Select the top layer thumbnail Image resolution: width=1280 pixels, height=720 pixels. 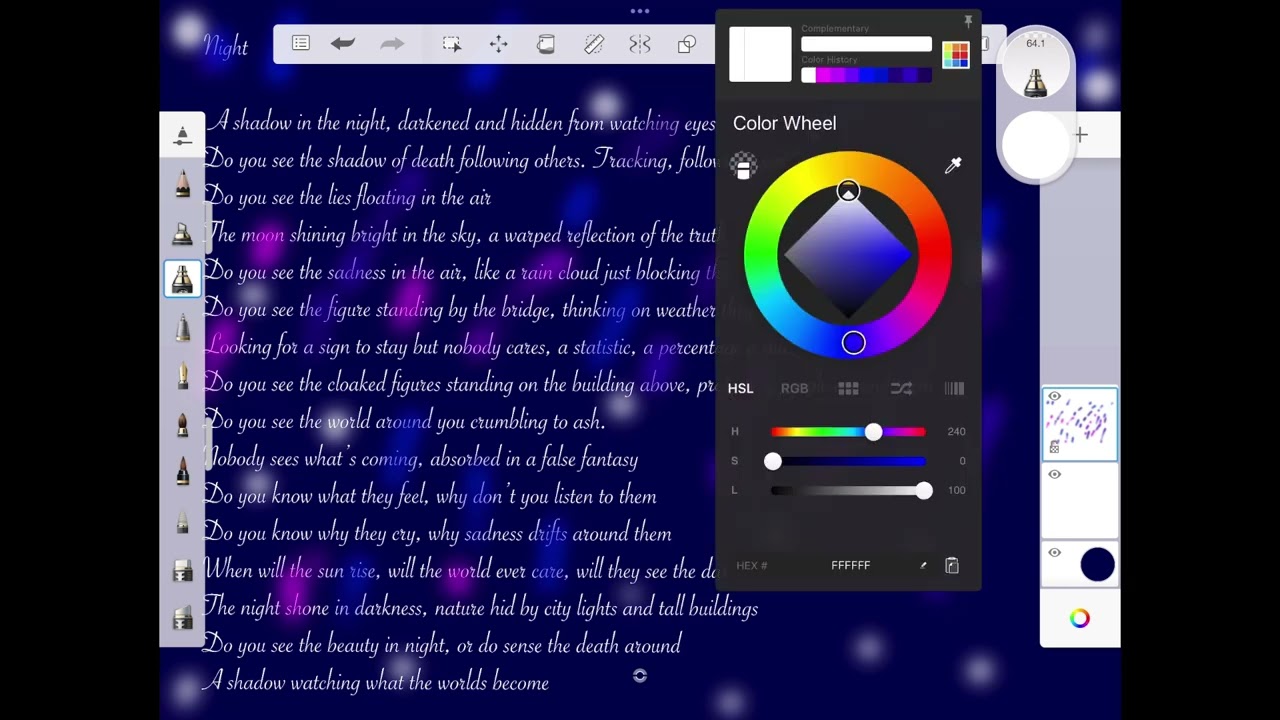pyautogui.click(x=1080, y=424)
